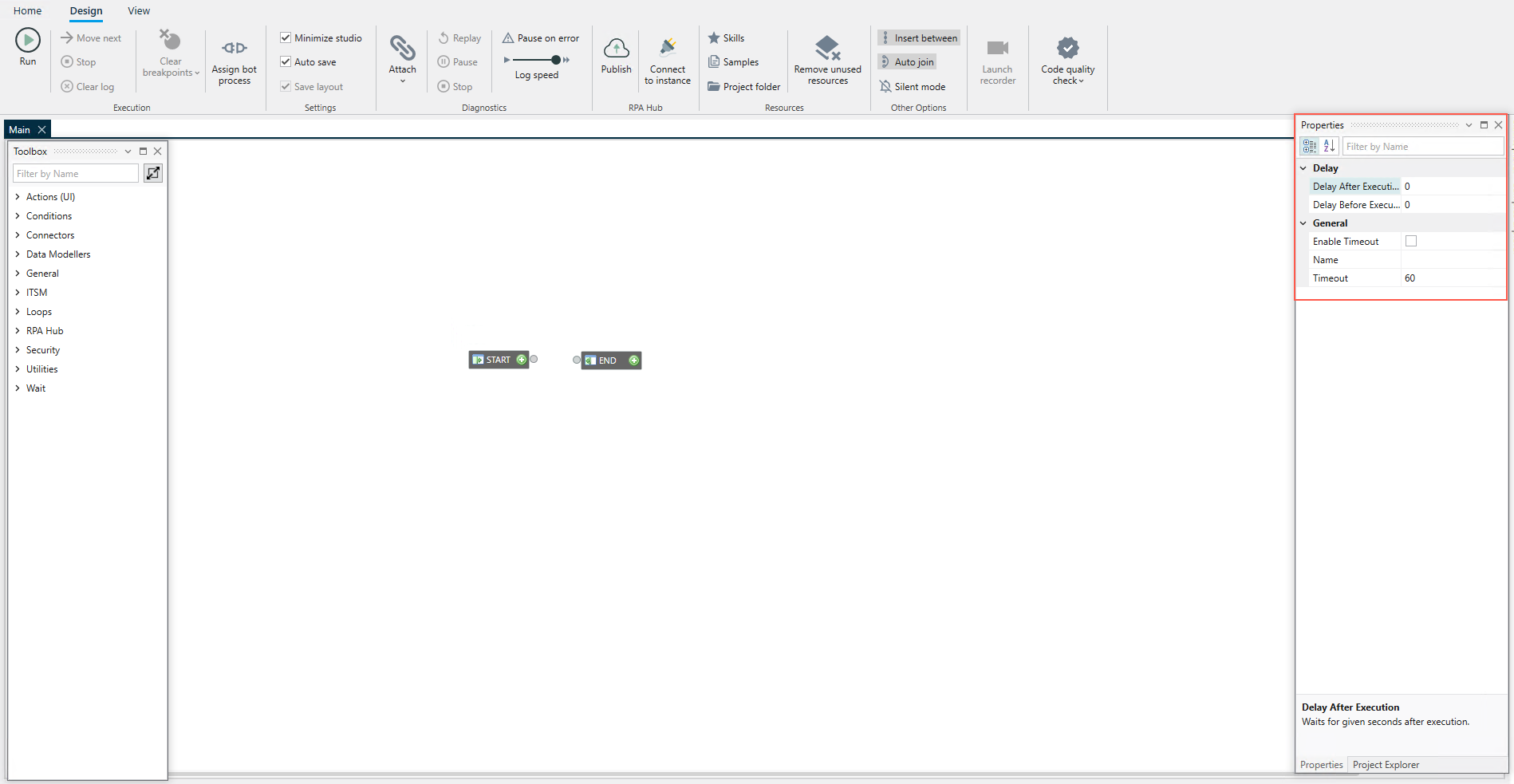
Task: Switch to Project Explorer tab
Action: 1386,765
